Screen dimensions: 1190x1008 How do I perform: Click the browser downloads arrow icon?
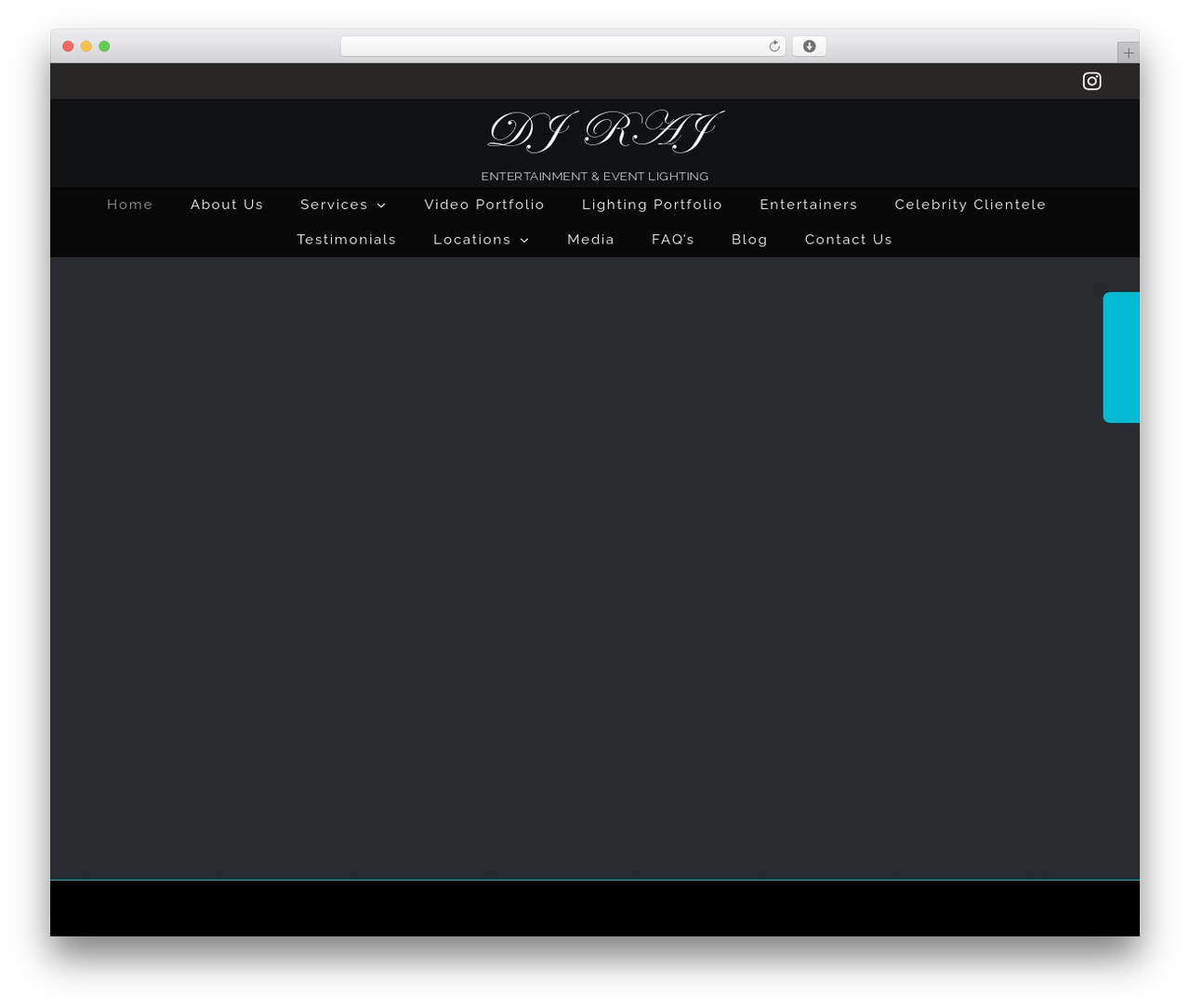pos(810,46)
